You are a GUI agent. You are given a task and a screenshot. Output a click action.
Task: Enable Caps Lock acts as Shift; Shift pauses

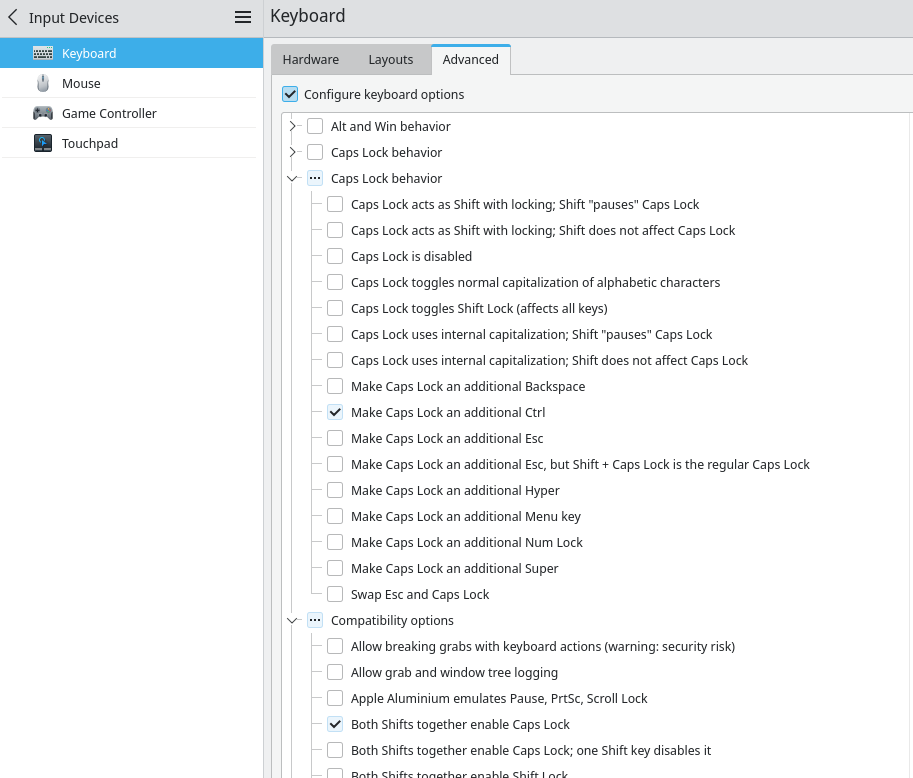pos(335,204)
